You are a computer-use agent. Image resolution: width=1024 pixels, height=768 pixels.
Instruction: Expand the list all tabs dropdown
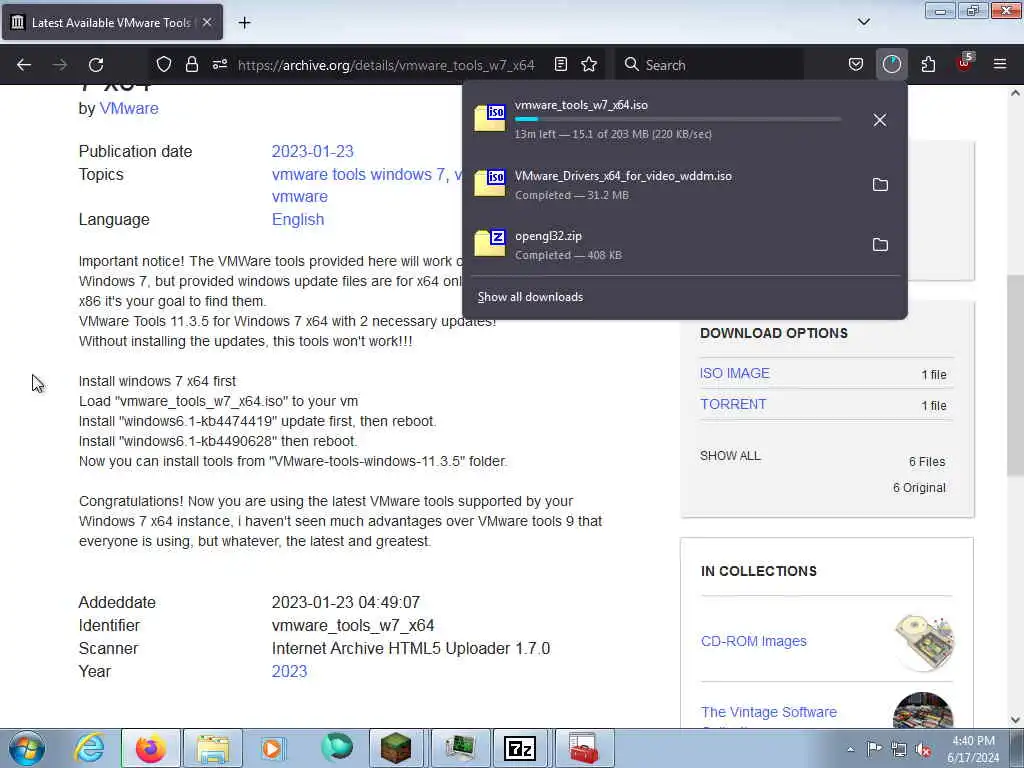click(x=863, y=22)
